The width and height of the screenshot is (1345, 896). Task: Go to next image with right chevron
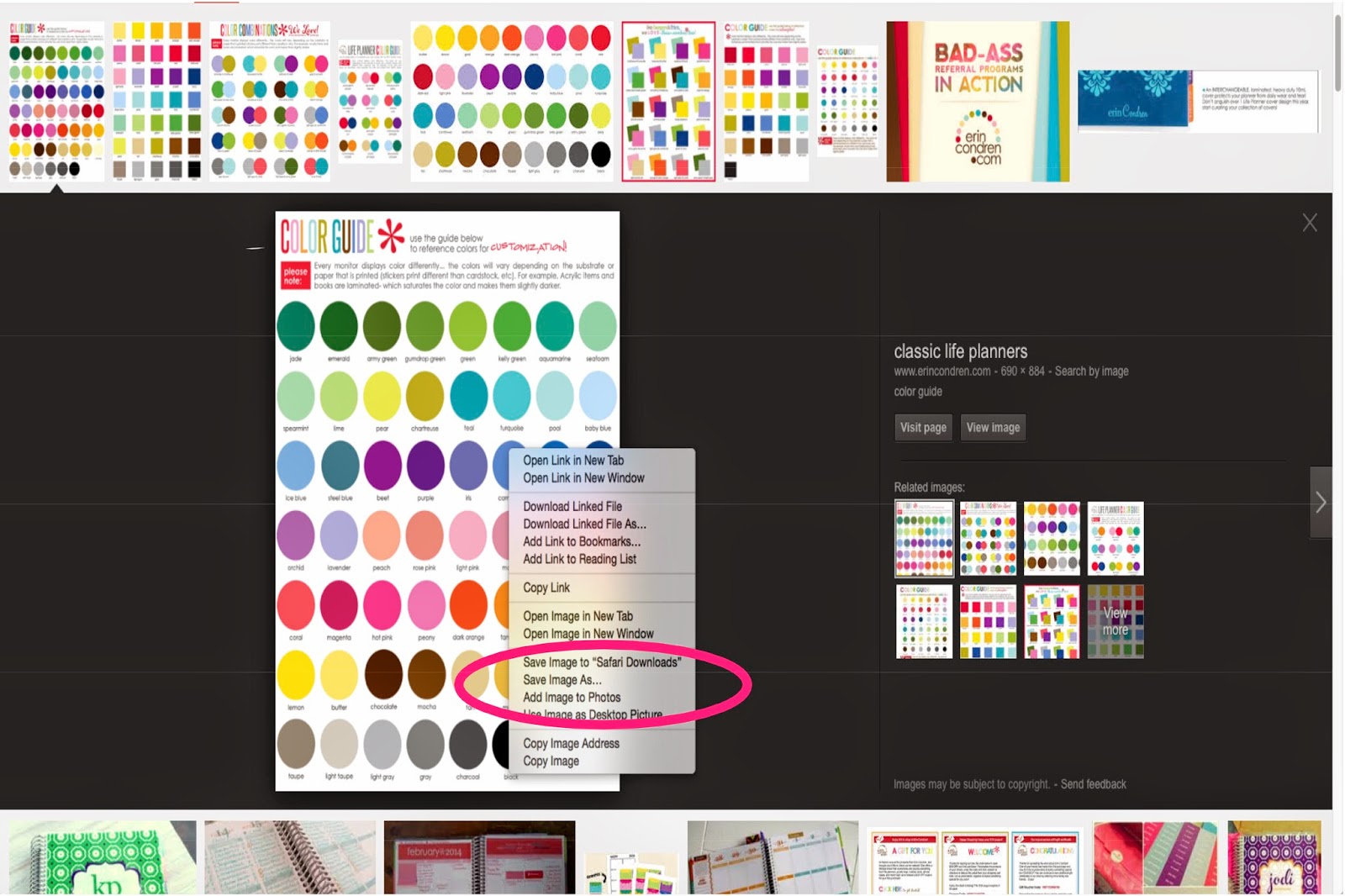pyautogui.click(x=1321, y=502)
